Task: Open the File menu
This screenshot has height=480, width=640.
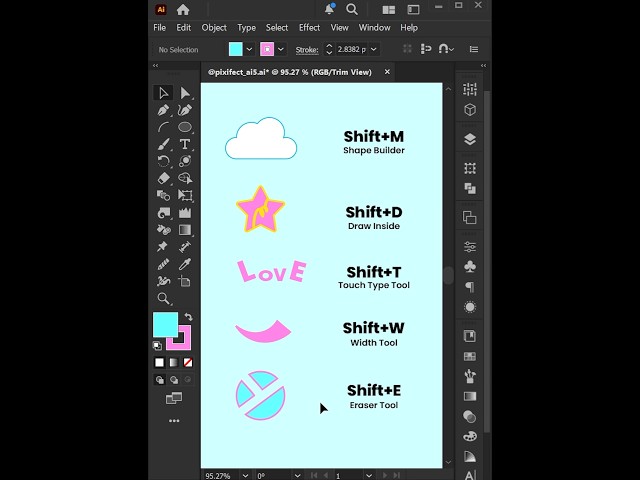Action: coord(160,28)
